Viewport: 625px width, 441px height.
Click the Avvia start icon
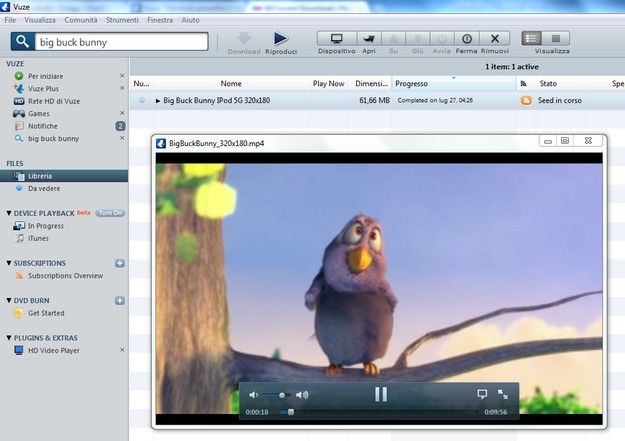442,39
